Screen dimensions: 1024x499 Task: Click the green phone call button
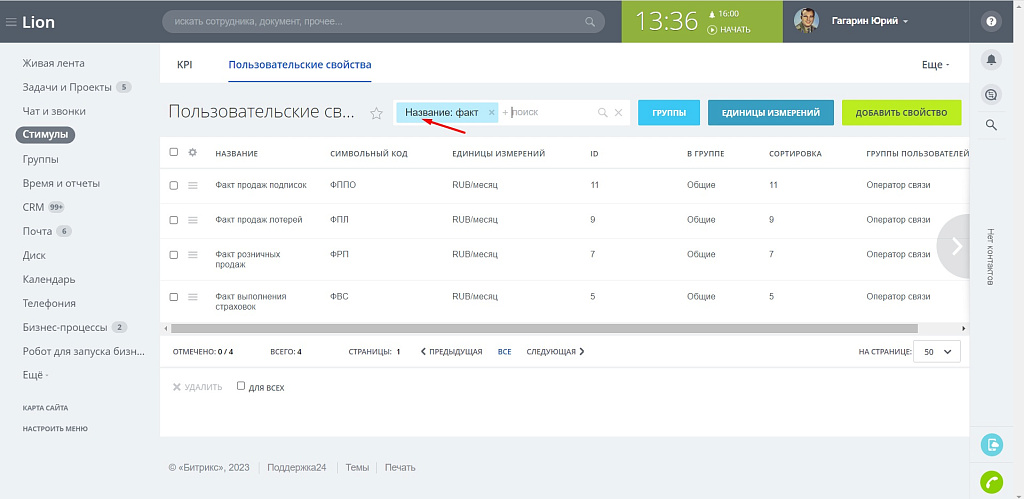tap(991, 482)
